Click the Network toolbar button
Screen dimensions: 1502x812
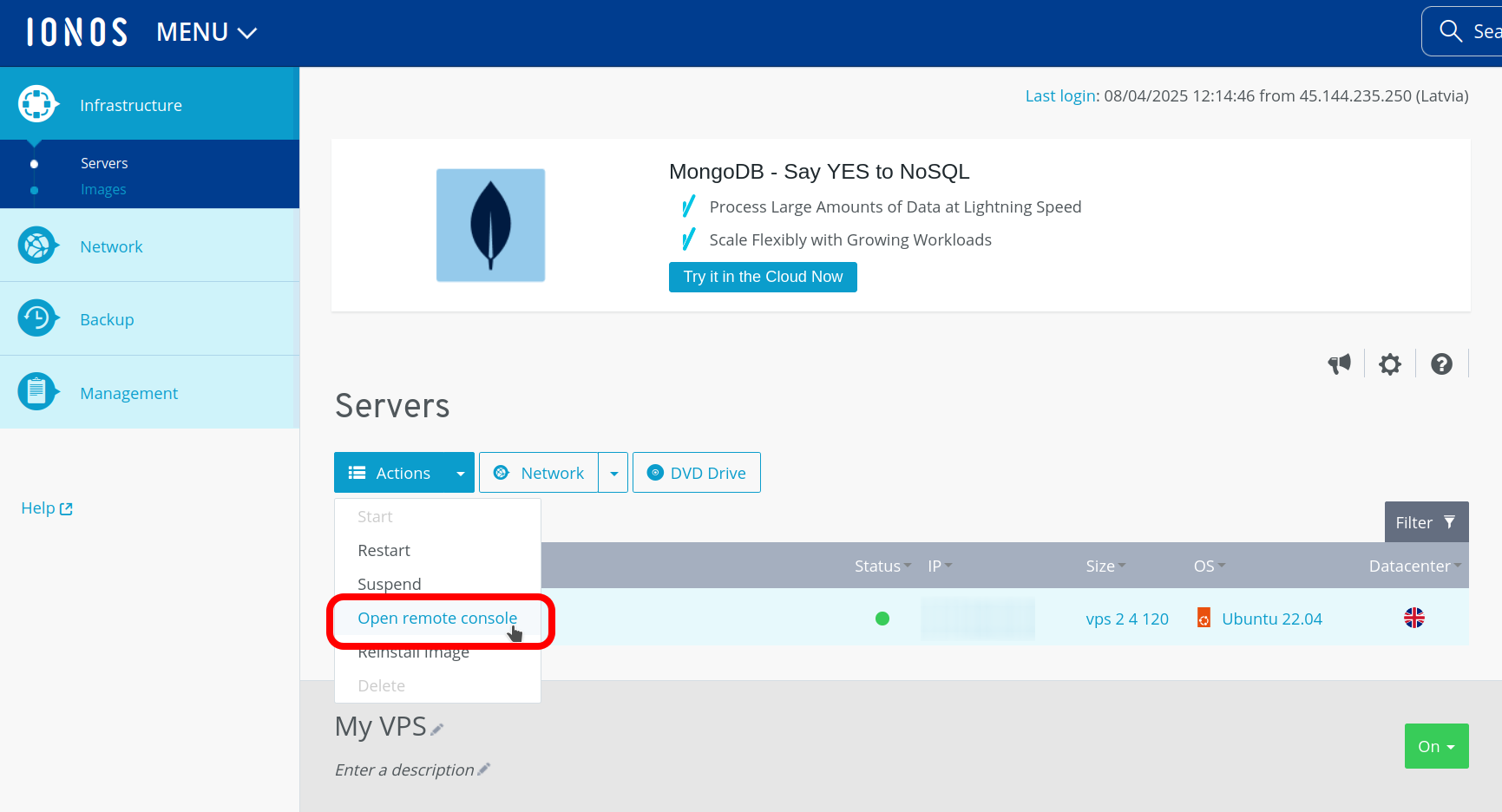[539, 473]
